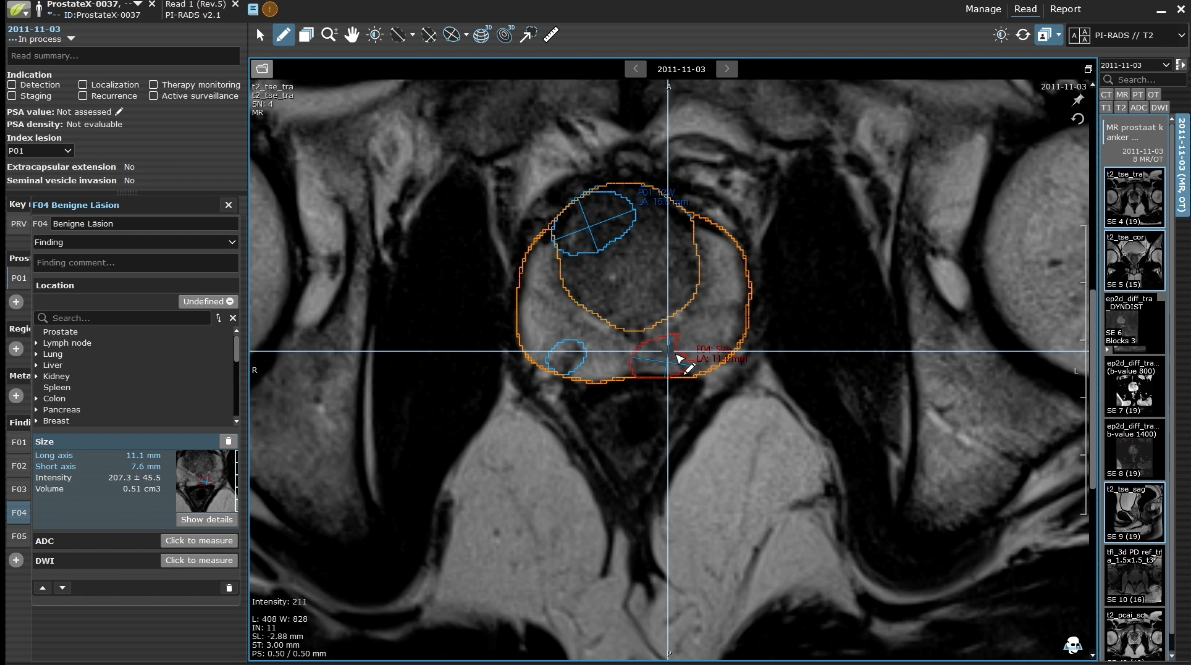This screenshot has height=665, width=1191.
Task: Select window level brightness tool in main toolbar
Action: [375, 35]
